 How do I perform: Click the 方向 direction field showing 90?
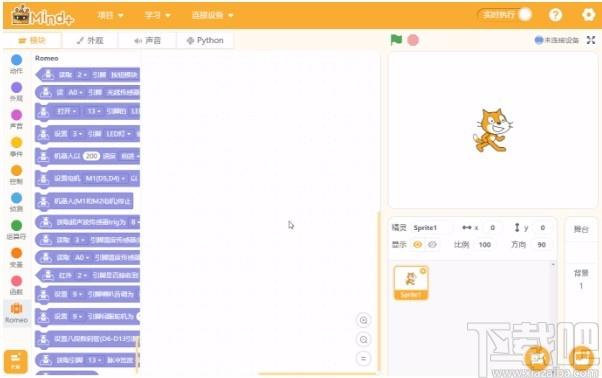click(x=541, y=244)
